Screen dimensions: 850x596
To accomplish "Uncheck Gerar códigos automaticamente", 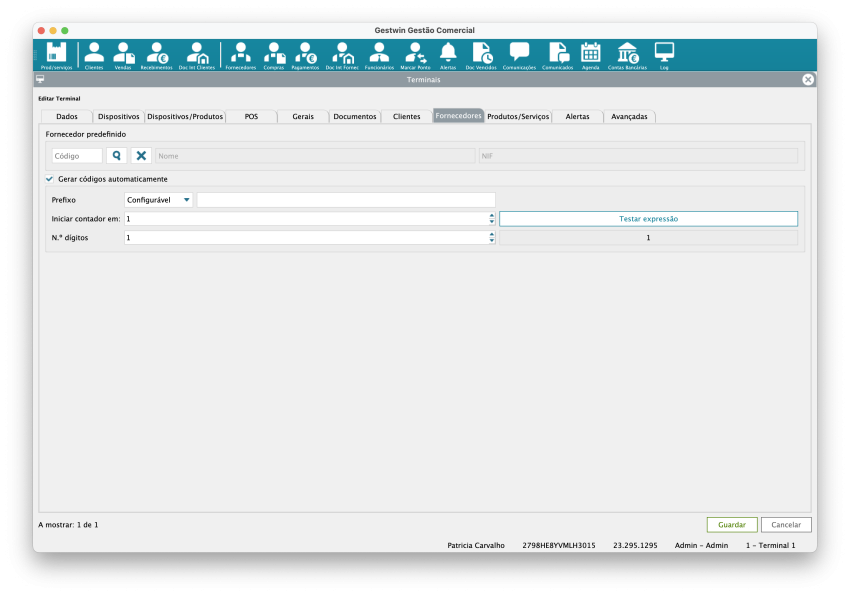I will (x=50, y=179).
